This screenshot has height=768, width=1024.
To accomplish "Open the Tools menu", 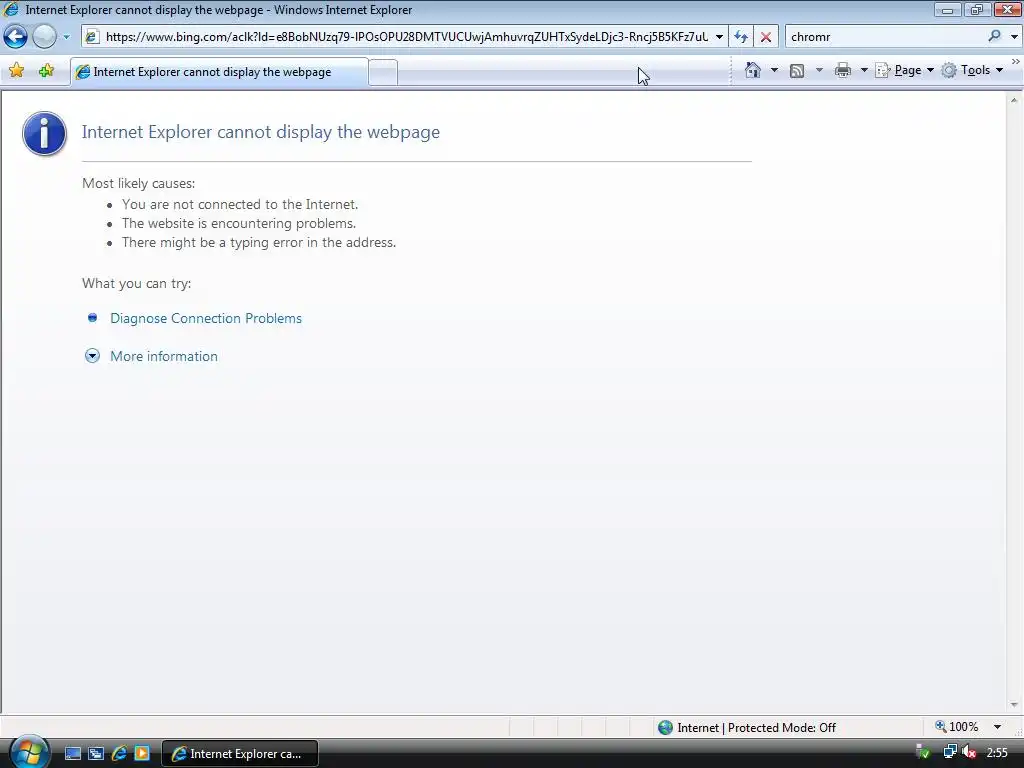I will pyautogui.click(x=972, y=70).
